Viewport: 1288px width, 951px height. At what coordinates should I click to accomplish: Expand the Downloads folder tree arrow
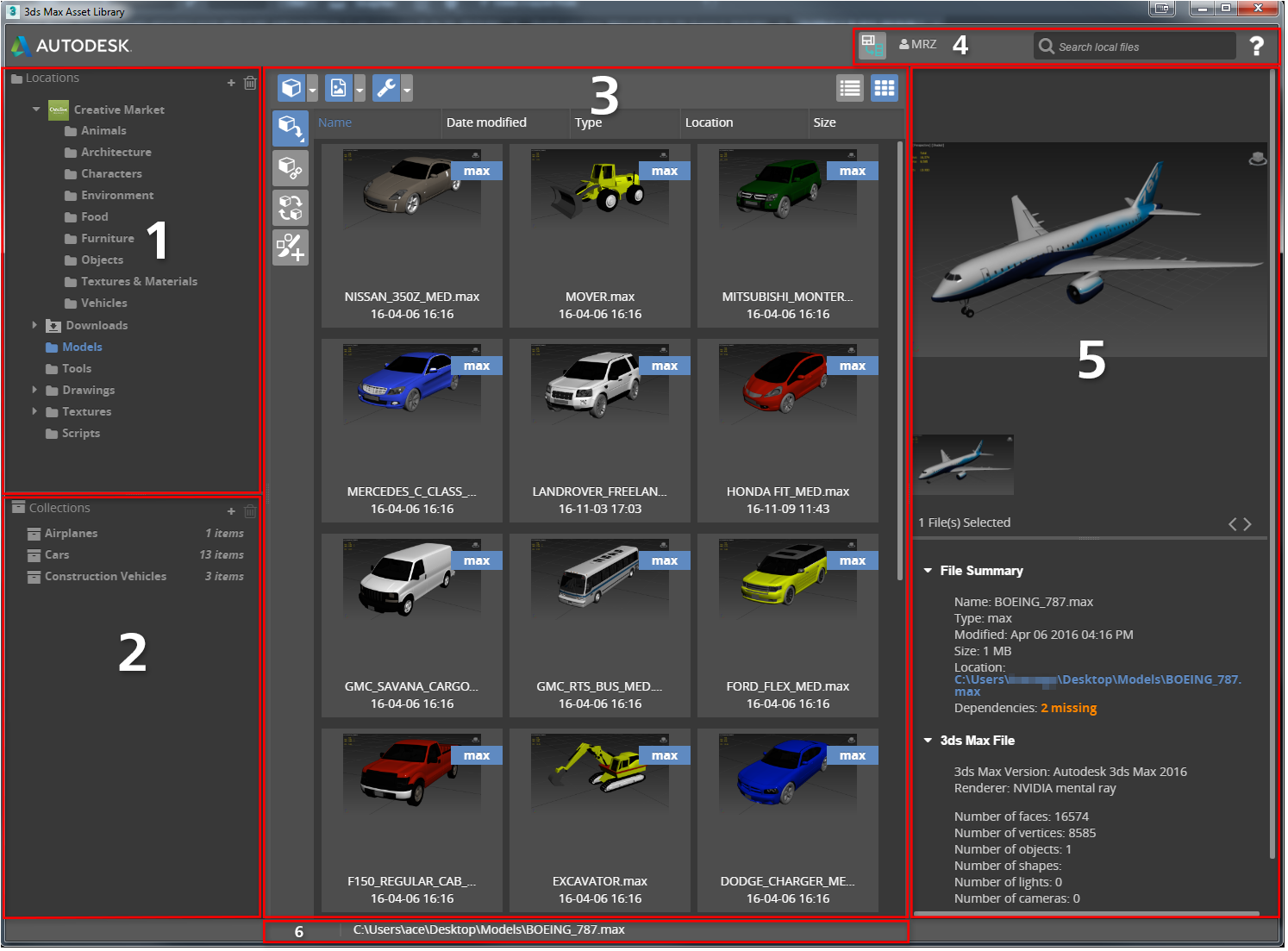tap(34, 325)
